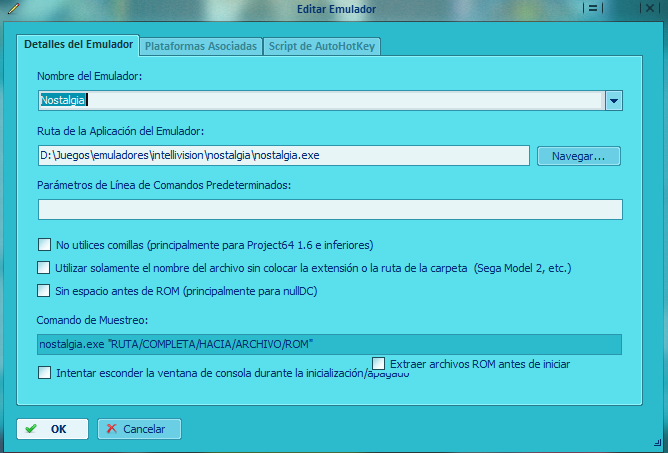
Task: Click the Ruta de la Aplicación path field
Action: point(284,156)
